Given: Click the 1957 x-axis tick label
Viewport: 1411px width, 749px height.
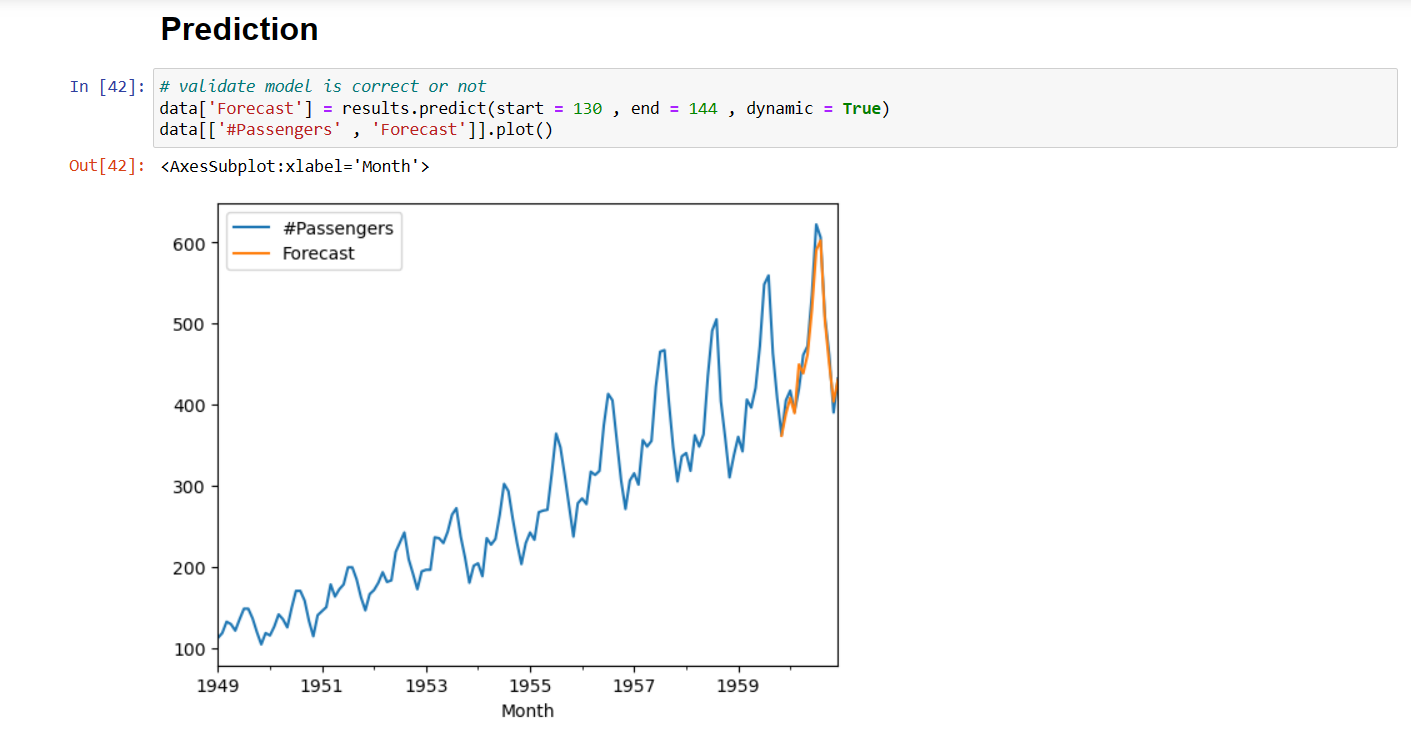Looking at the screenshot, I should (x=635, y=686).
